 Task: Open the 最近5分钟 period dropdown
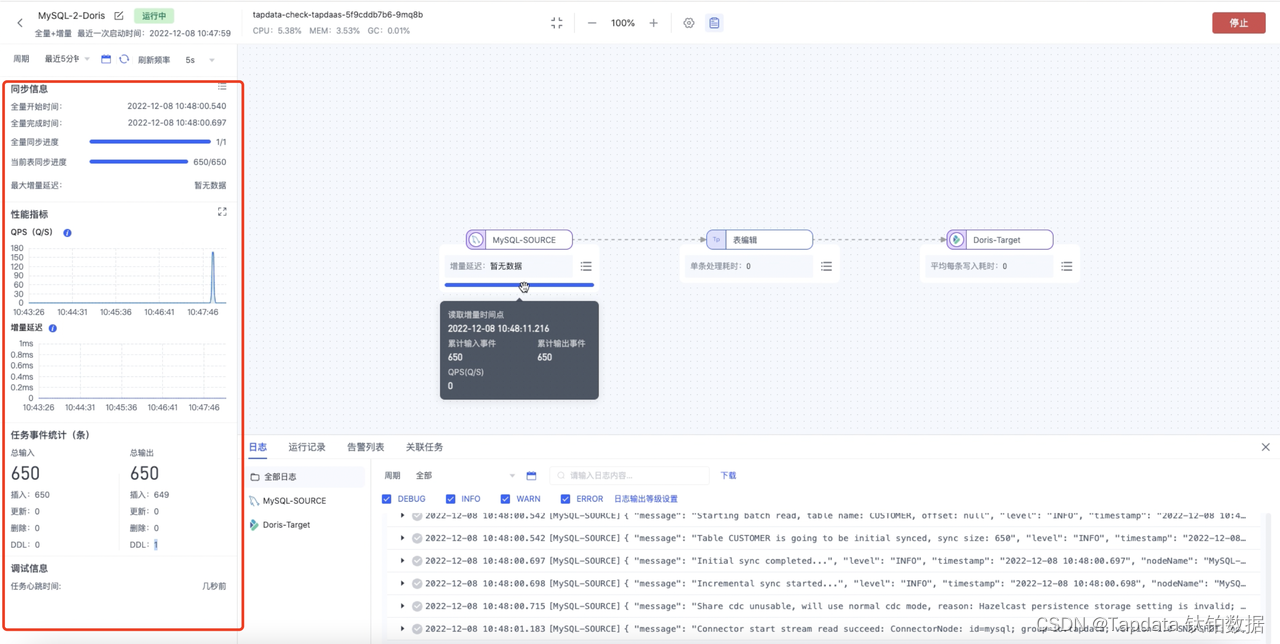click(66, 59)
